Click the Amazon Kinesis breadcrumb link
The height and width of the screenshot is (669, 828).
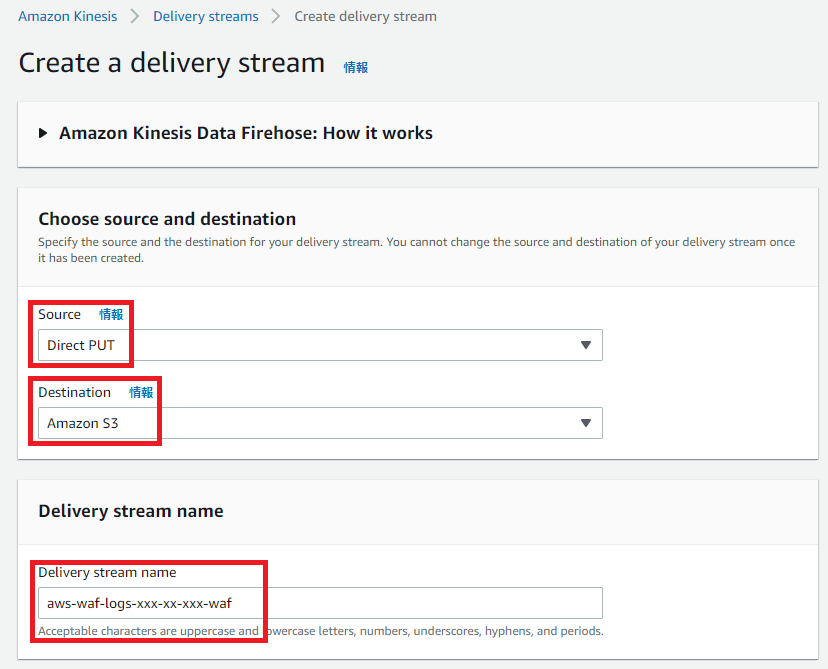pyautogui.click(x=67, y=16)
